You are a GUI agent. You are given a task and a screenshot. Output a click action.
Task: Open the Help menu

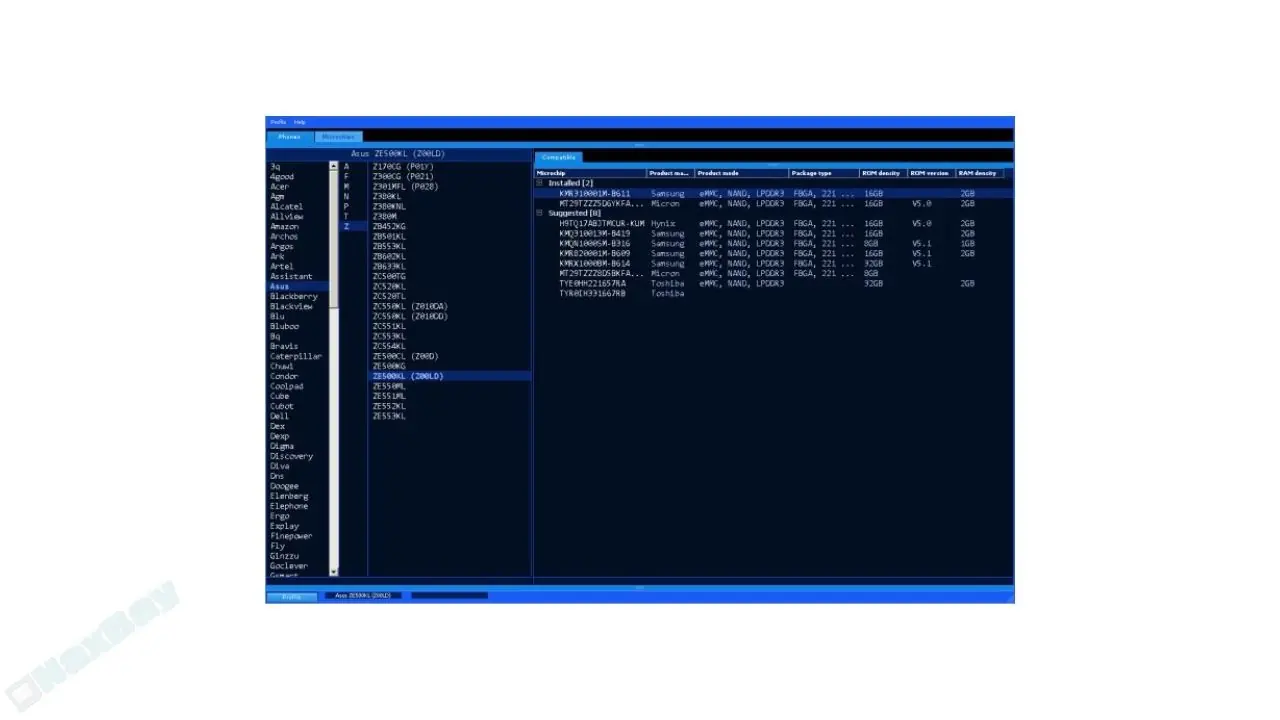tap(300, 122)
